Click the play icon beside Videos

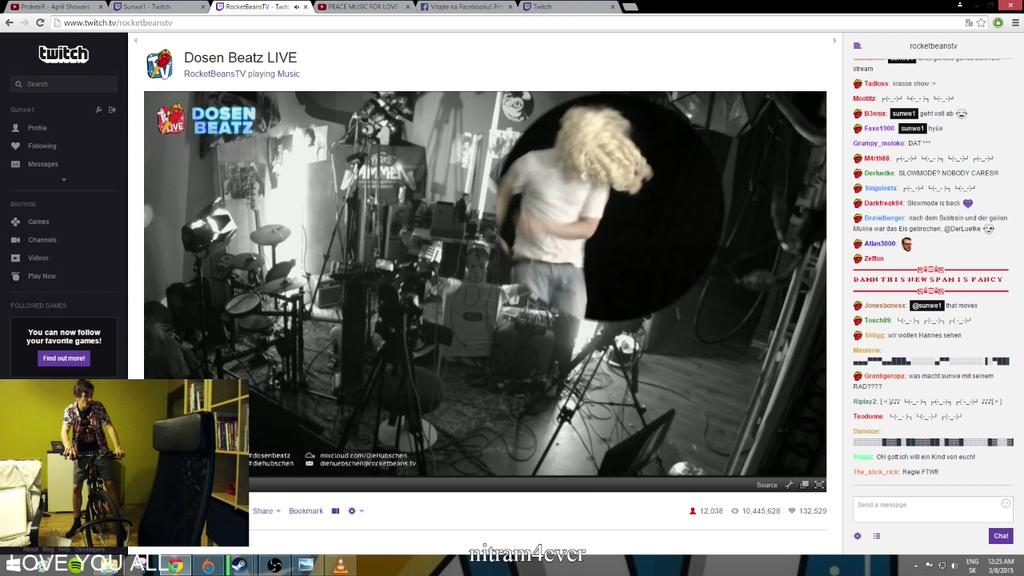[16, 259]
